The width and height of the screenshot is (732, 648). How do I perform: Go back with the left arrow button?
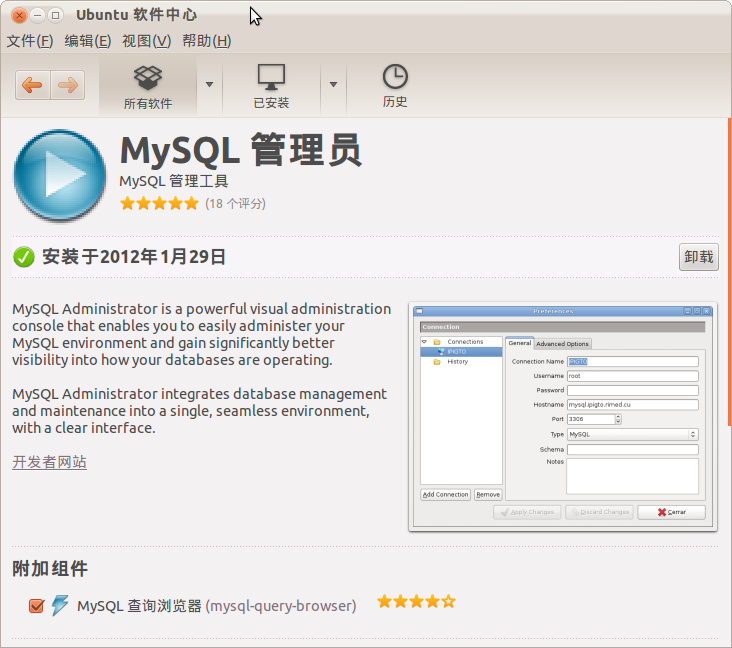pos(33,85)
